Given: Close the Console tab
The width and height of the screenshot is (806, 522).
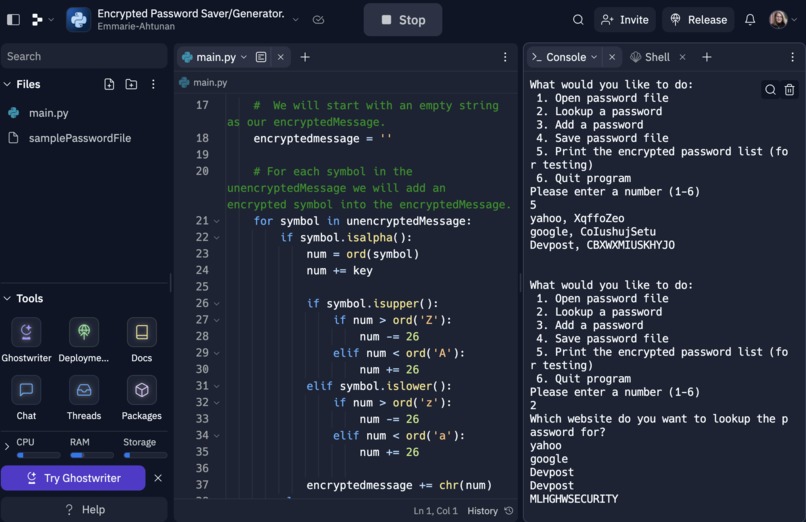Looking at the screenshot, I should coord(612,57).
